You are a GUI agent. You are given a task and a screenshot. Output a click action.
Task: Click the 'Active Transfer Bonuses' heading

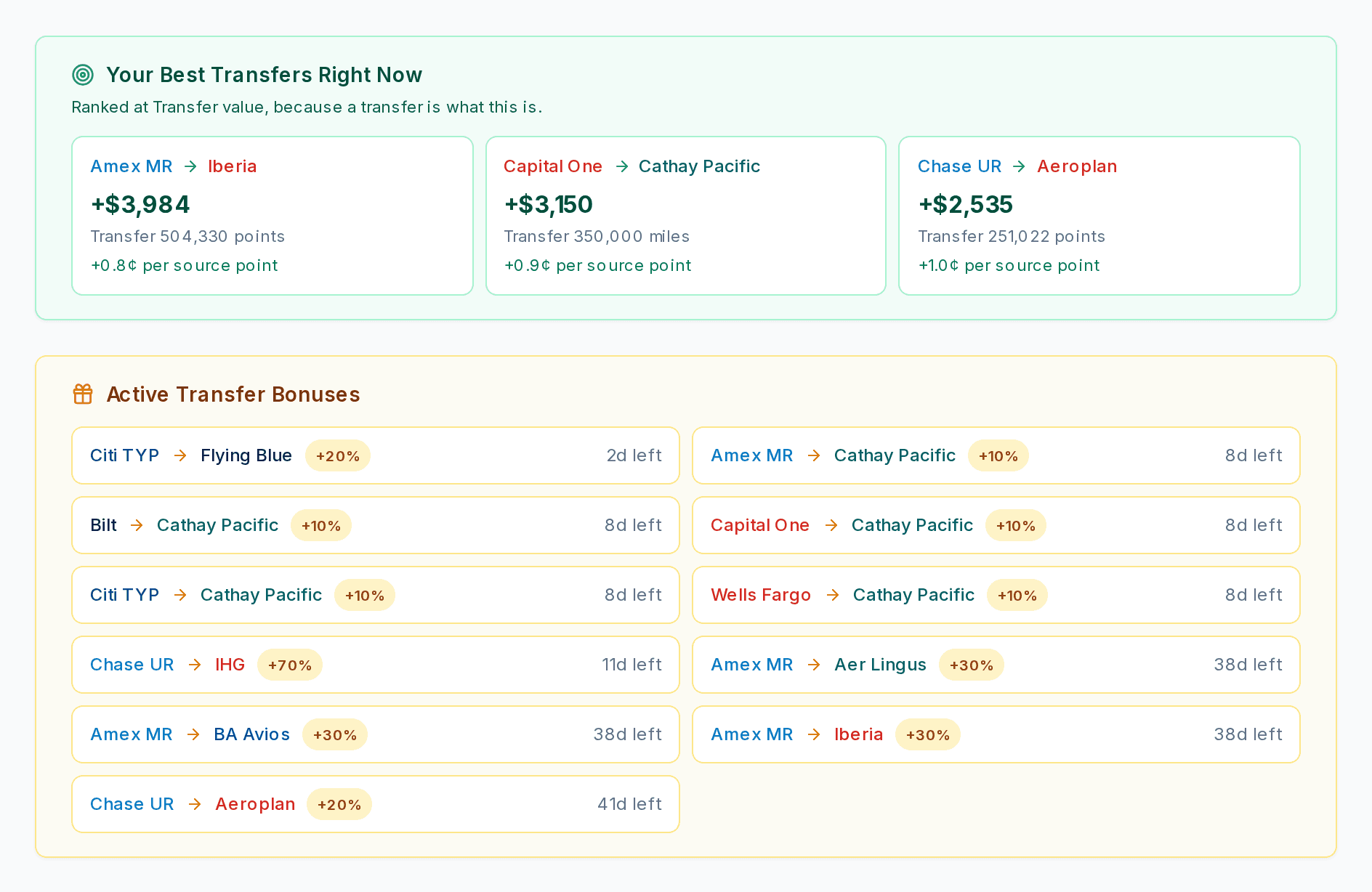pyautogui.click(x=233, y=394)
